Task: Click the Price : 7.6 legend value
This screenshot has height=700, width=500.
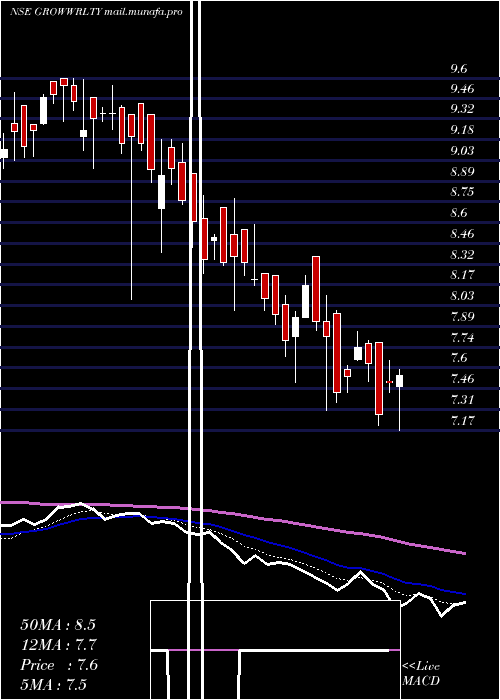Action: click(59, 665)
